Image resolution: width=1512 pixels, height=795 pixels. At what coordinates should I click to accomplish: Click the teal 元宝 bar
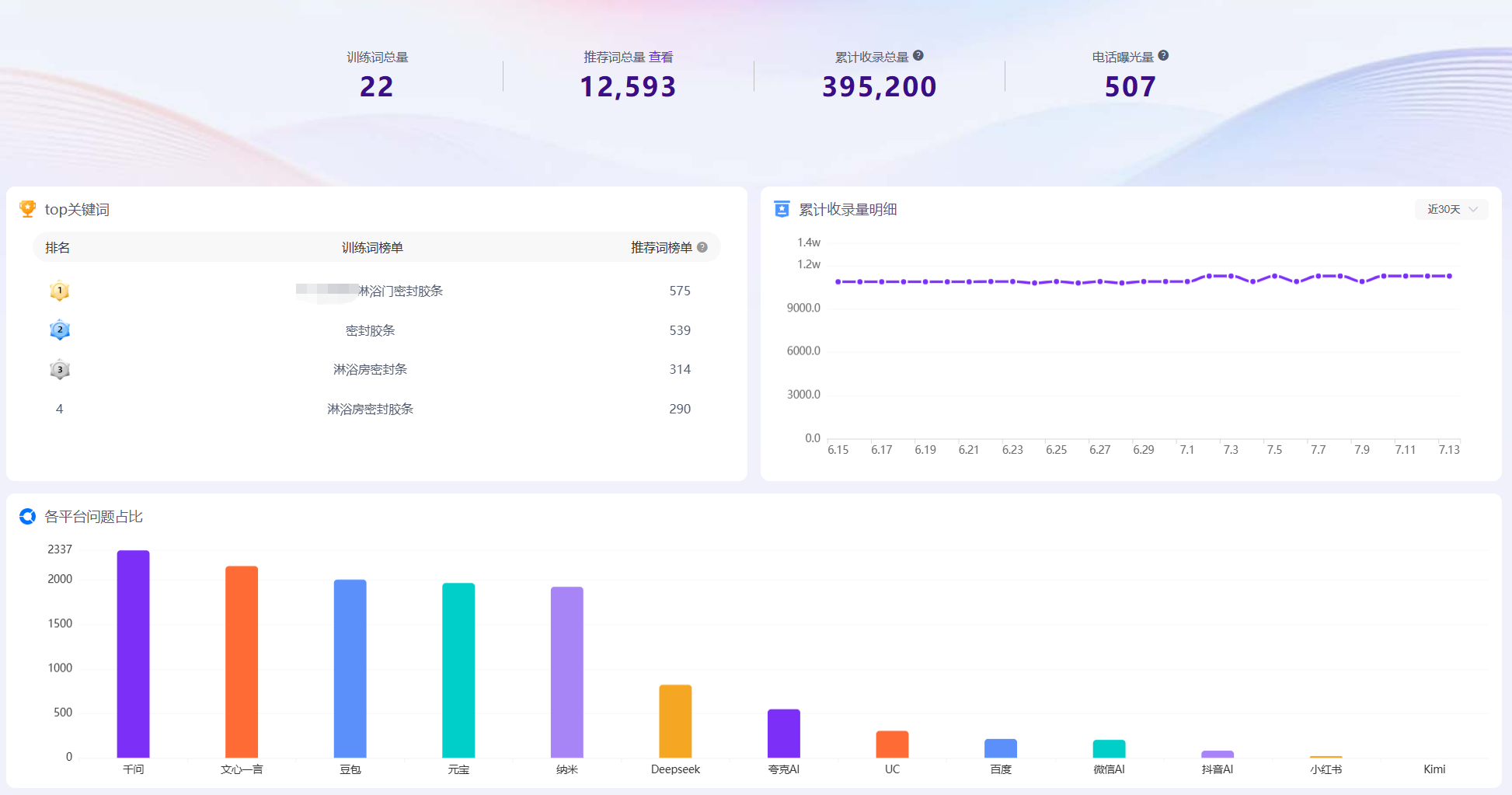pos(458,670)
